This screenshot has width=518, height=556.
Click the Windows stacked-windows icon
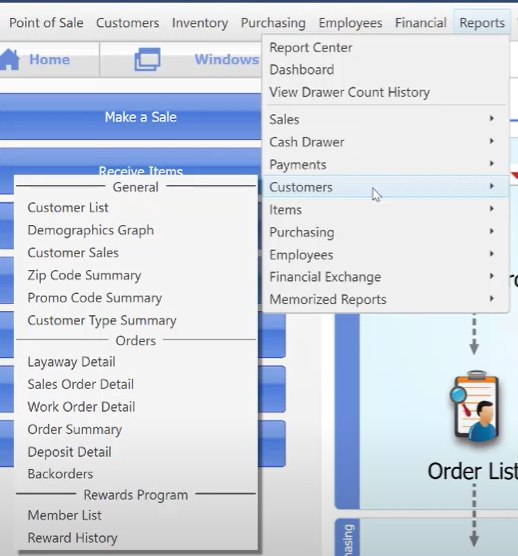click(x=147, y=60)
